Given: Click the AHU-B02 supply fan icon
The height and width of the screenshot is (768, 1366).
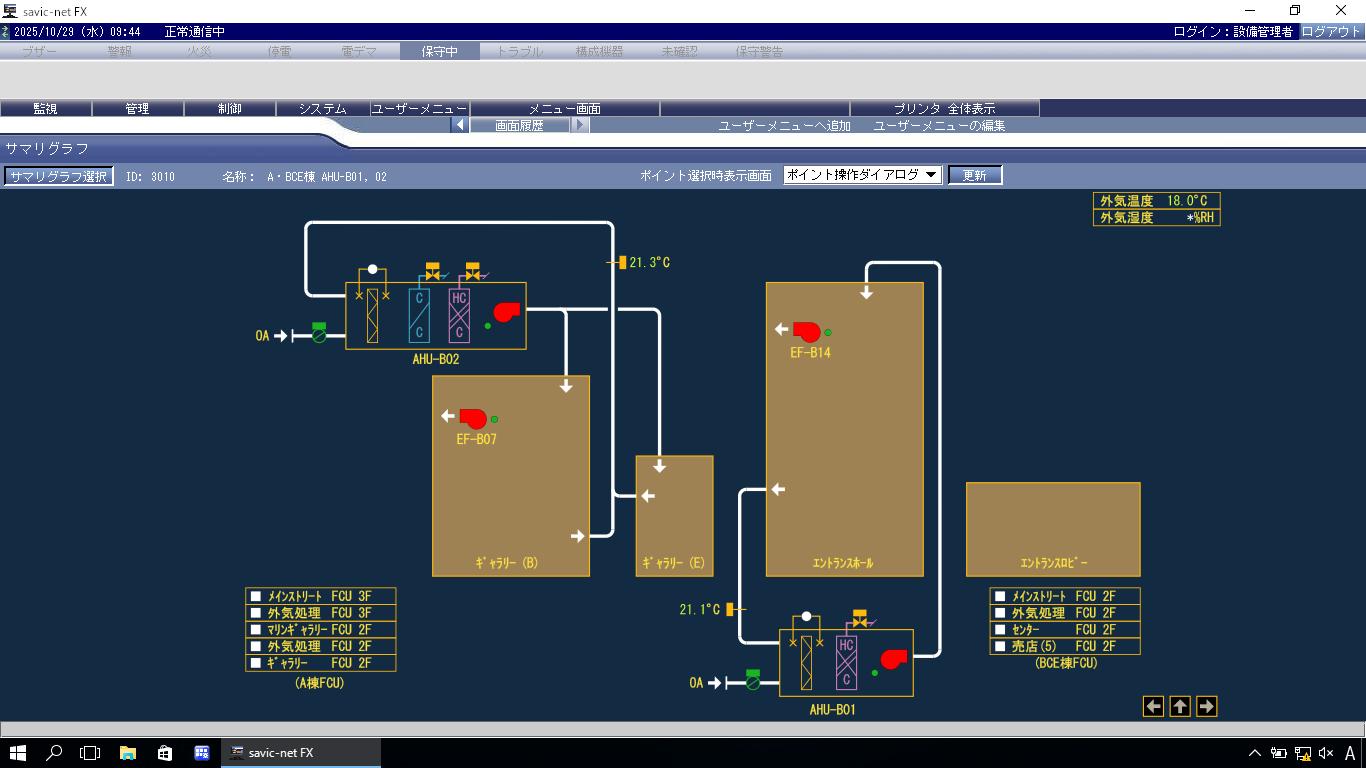Looking at the screenshot, I should (x=507, y=312).
